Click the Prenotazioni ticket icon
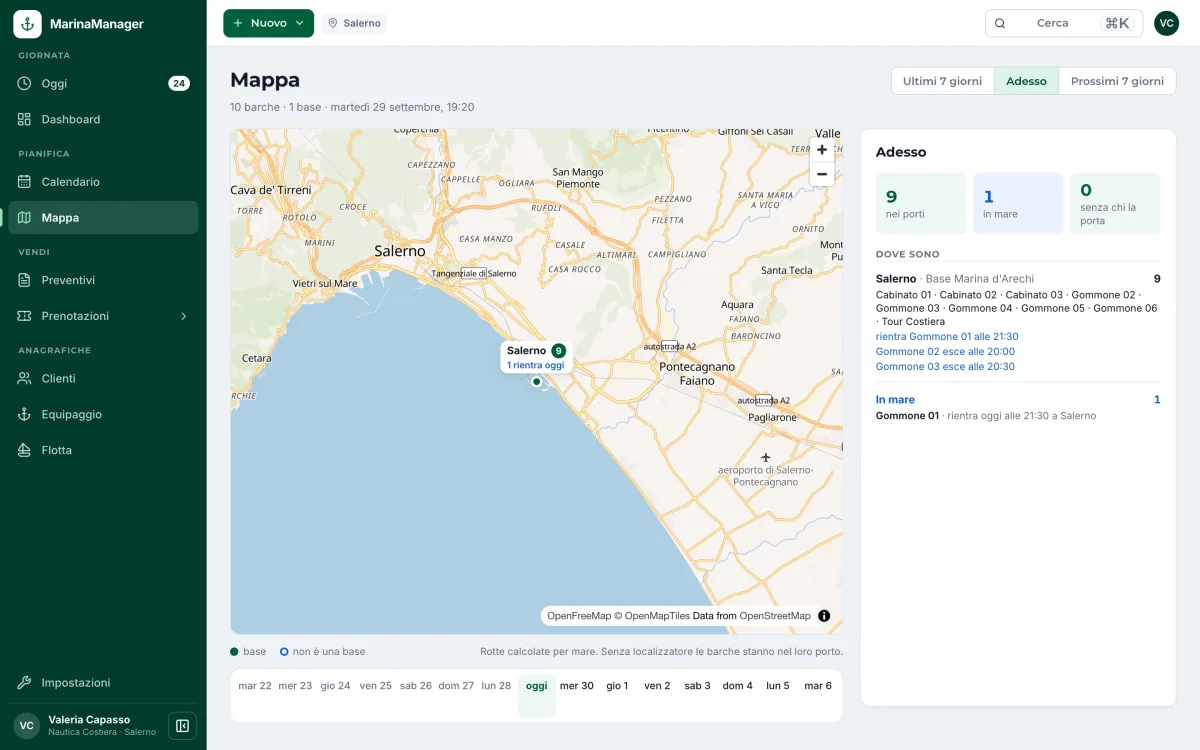 point(25,316)
